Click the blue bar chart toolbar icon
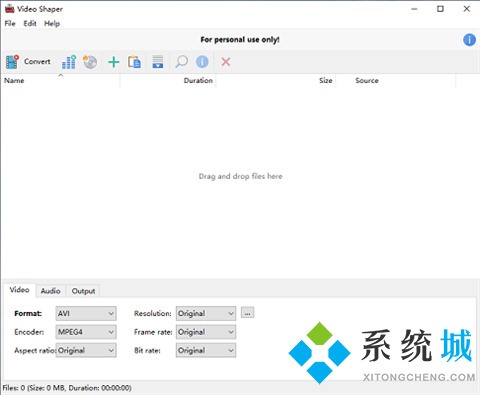The width and height of the screenshot is (480, 395). (69, 62)
